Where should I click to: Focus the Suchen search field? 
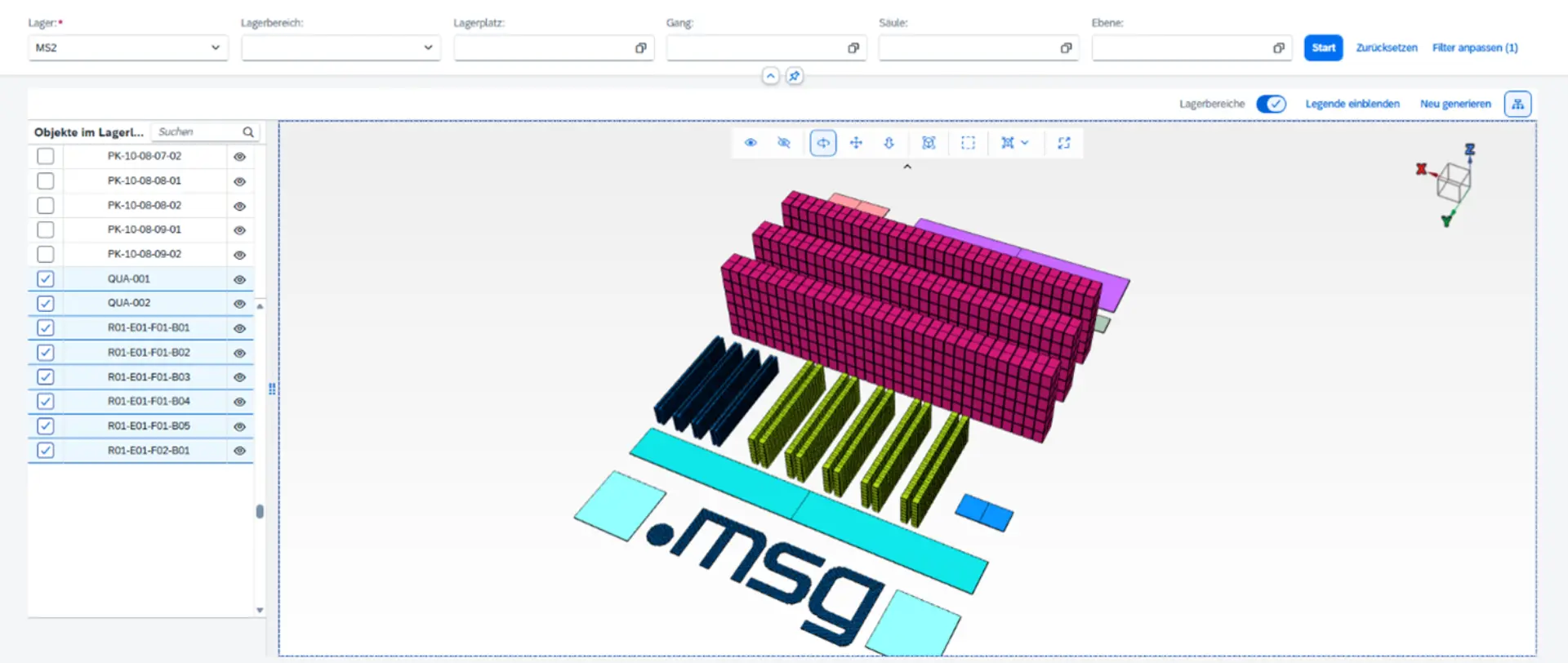pos(197,131)
